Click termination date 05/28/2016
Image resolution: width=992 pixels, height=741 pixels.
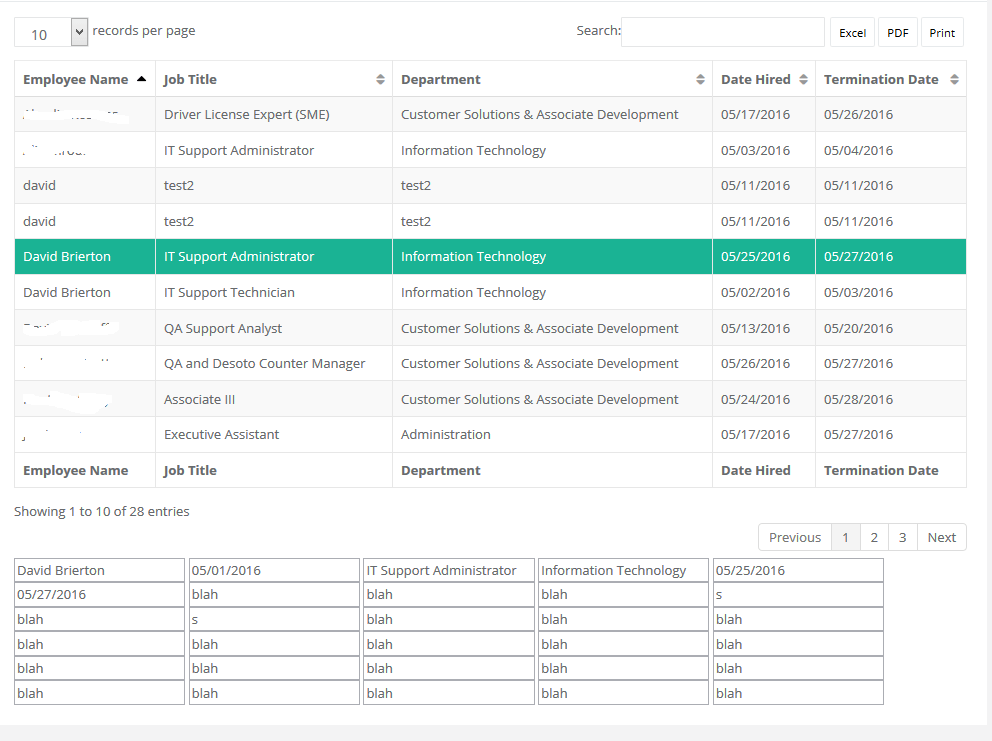point(859,399)
